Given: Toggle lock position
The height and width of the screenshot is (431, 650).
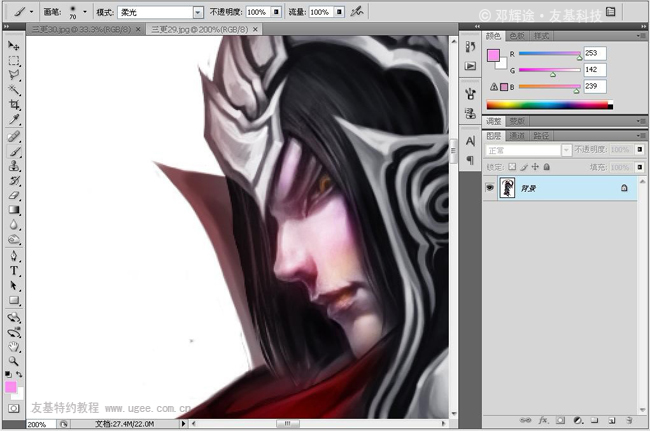Looking at the screenshot, I should 535,167.
